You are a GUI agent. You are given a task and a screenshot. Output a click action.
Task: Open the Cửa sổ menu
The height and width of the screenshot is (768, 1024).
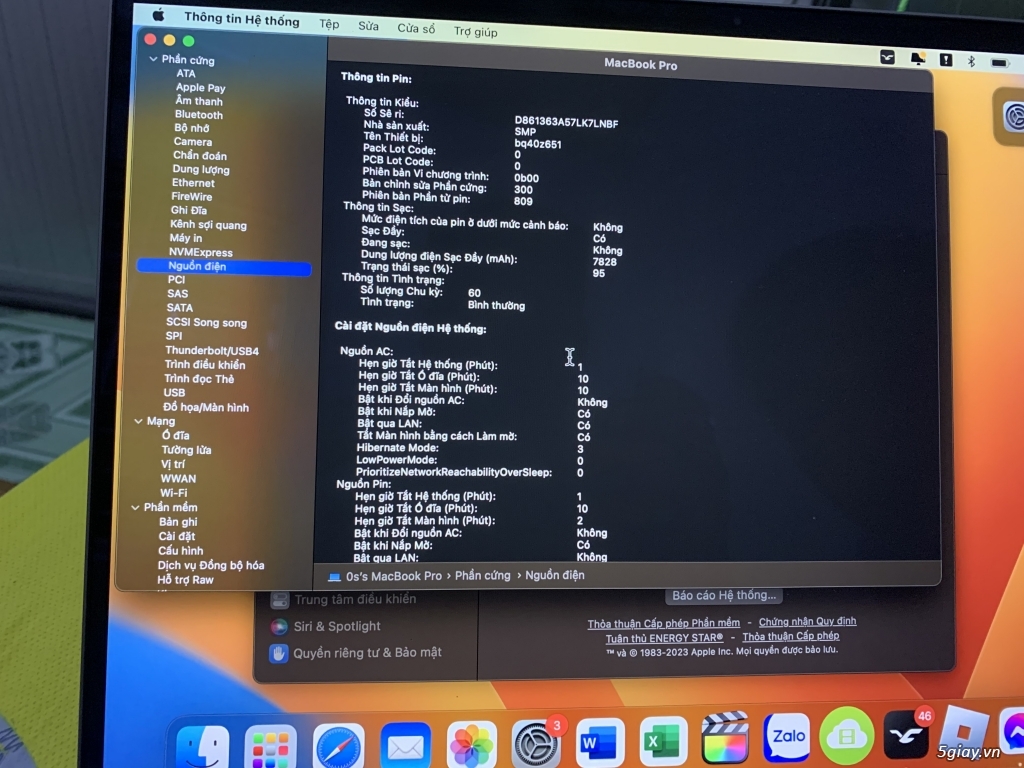pyautogui.click(x=416, y=29)
